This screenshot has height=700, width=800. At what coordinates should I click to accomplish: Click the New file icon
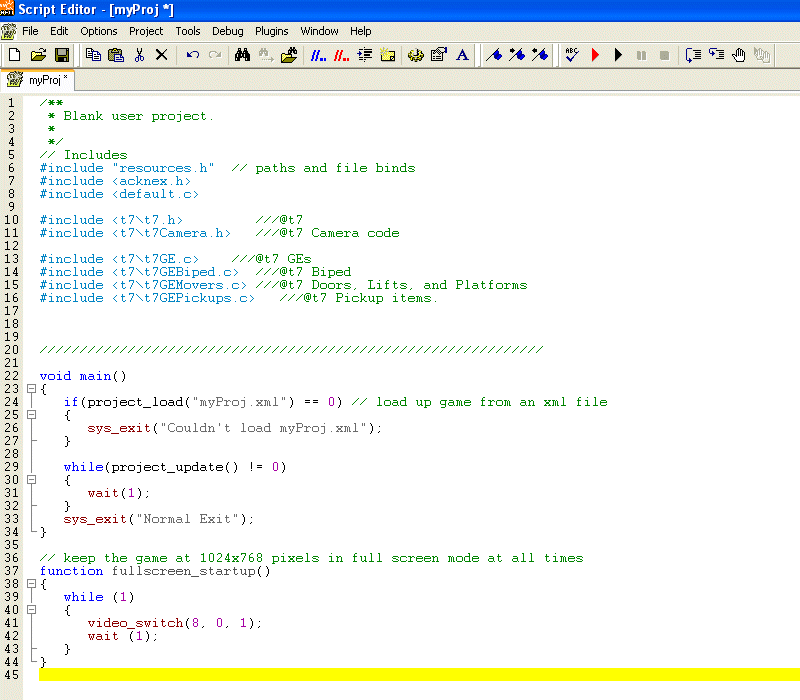14,55
